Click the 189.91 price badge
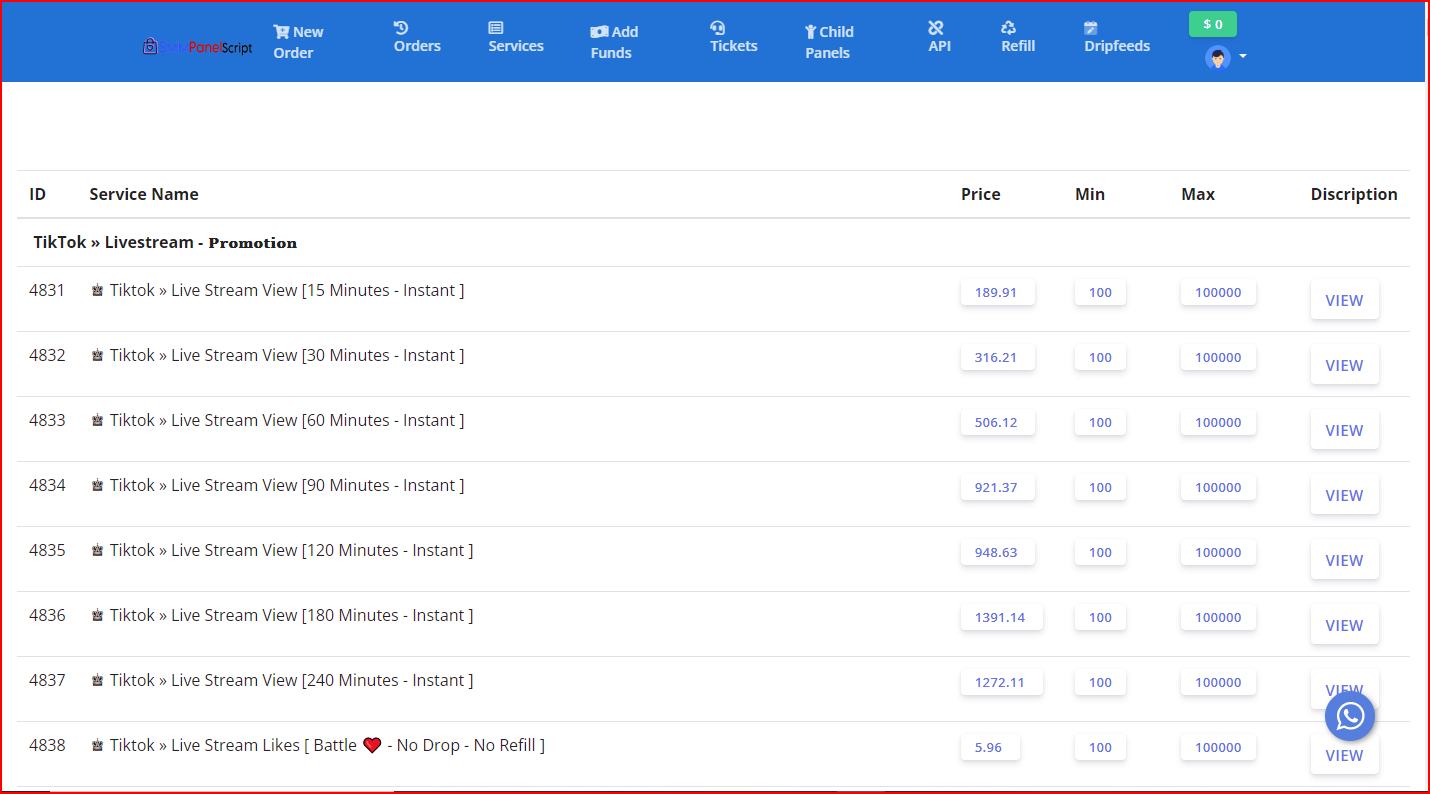The height and width of the screenshot is (794, 1430). tap(996, 293)
